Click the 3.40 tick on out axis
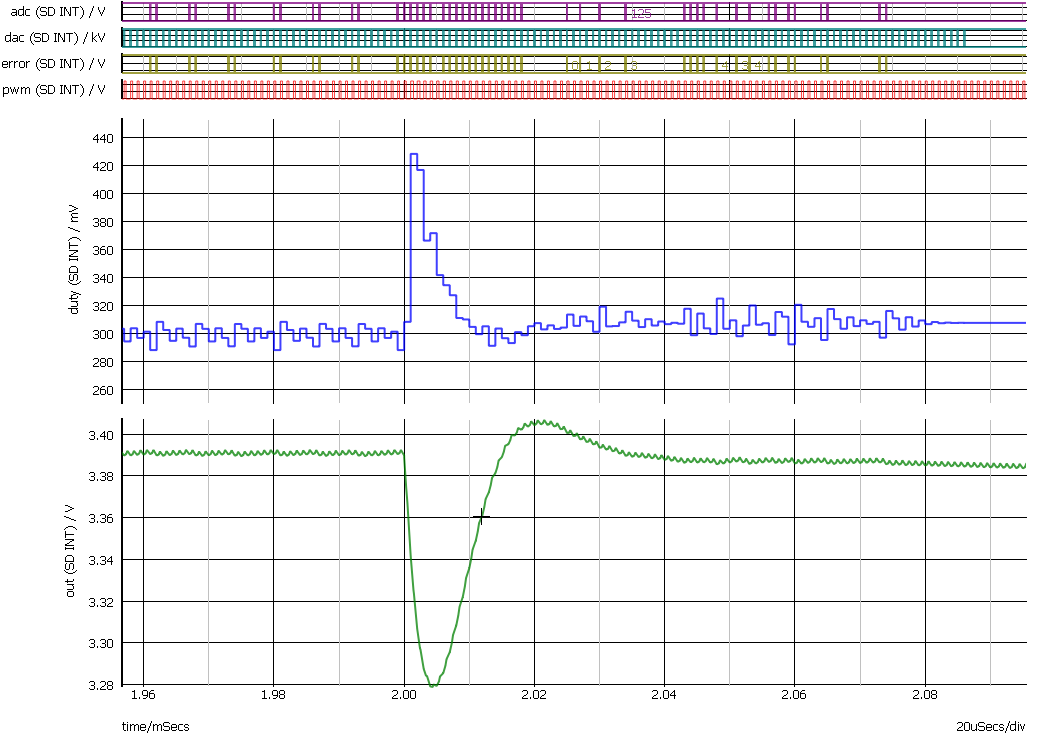Screen dimensions: 1038x744 point(101,435)
